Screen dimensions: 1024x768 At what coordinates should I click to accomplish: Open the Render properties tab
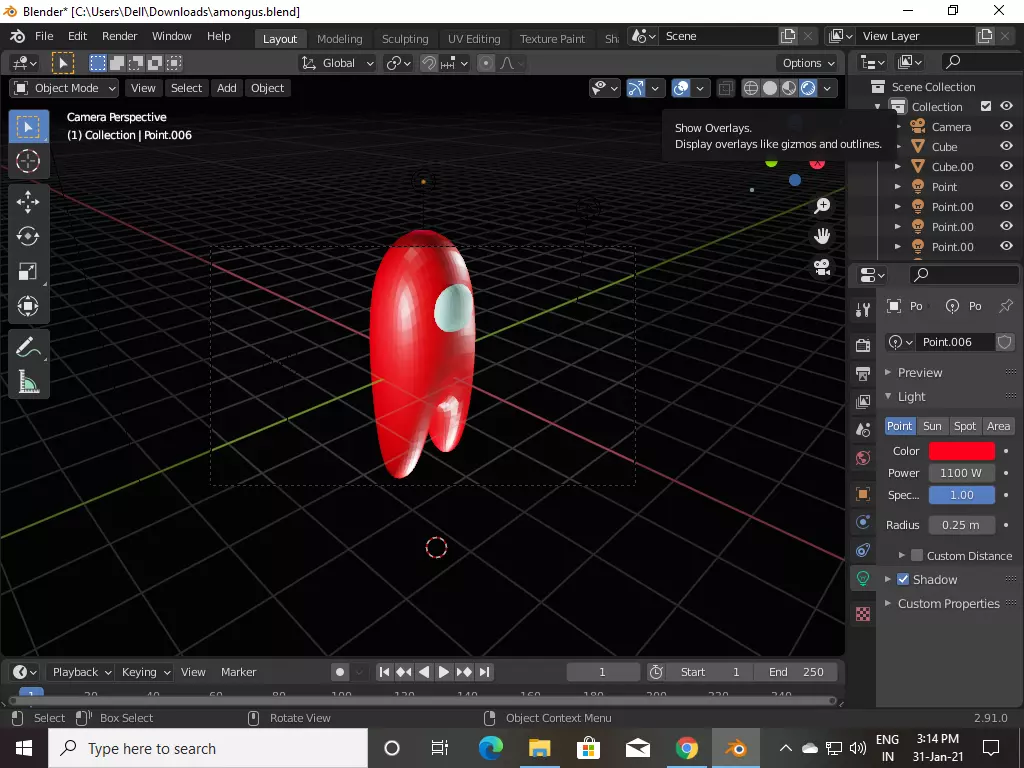click(x=863, y=345)
